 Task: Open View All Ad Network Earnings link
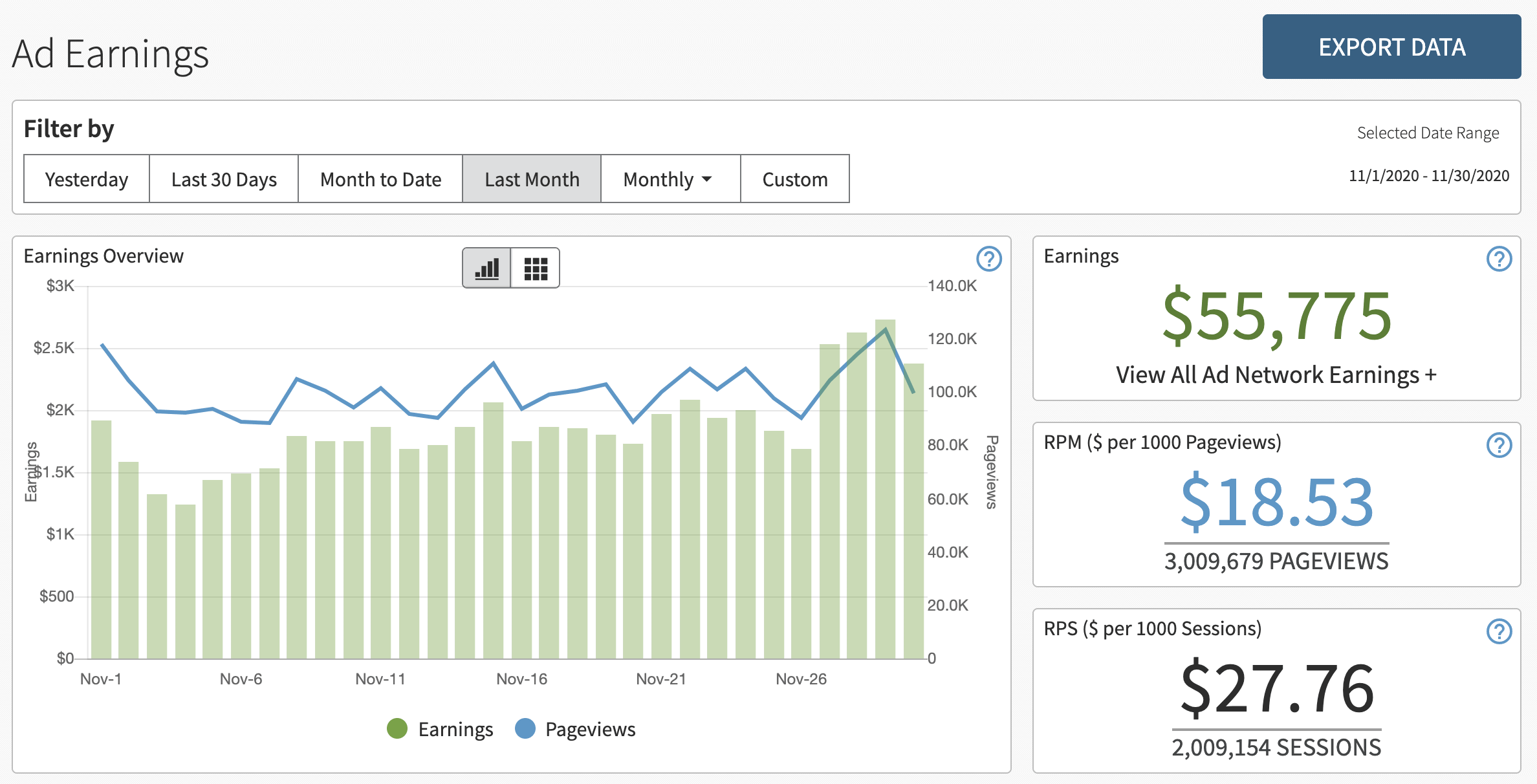click(x=1276, y=375)
